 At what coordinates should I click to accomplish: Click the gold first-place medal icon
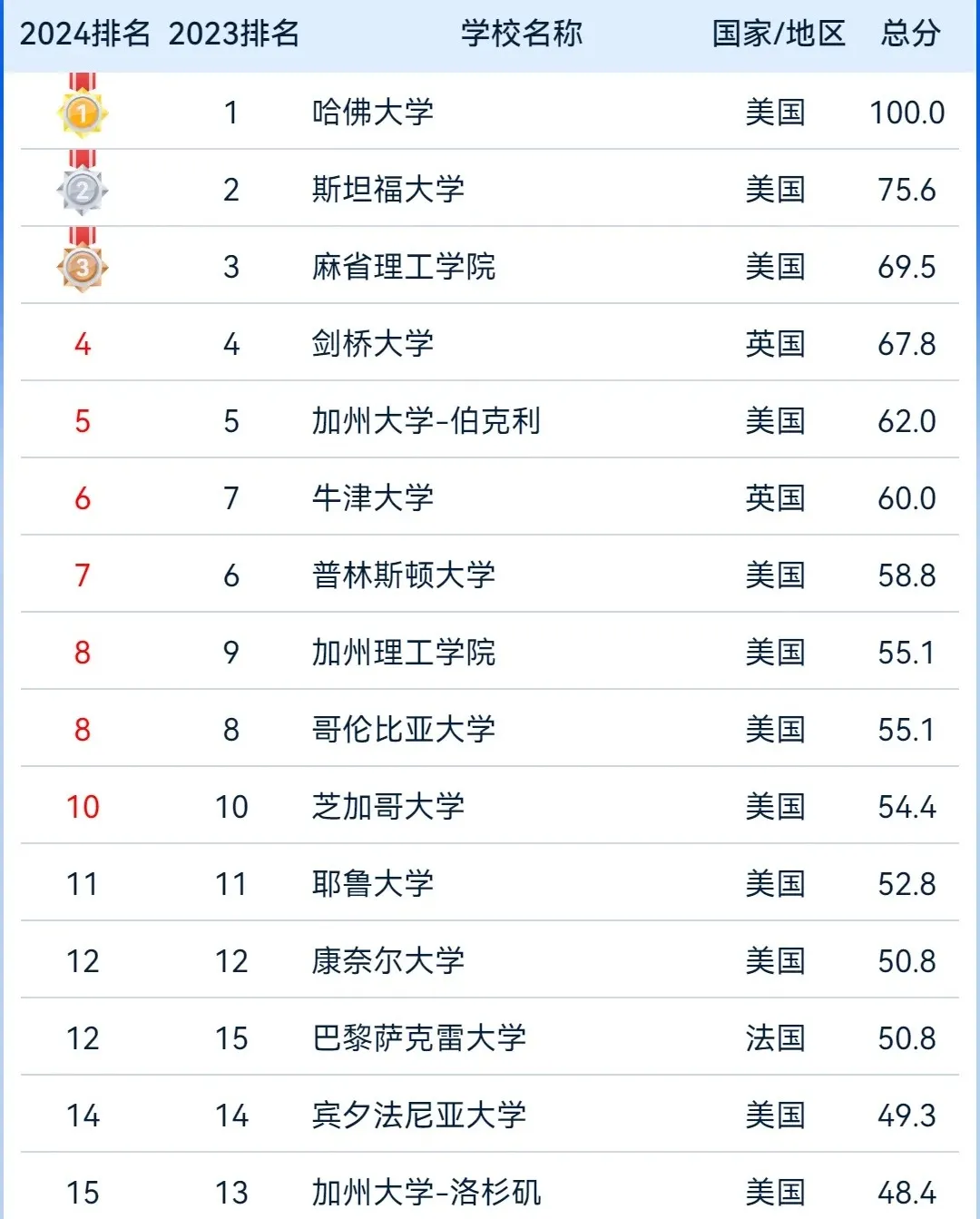83,105
